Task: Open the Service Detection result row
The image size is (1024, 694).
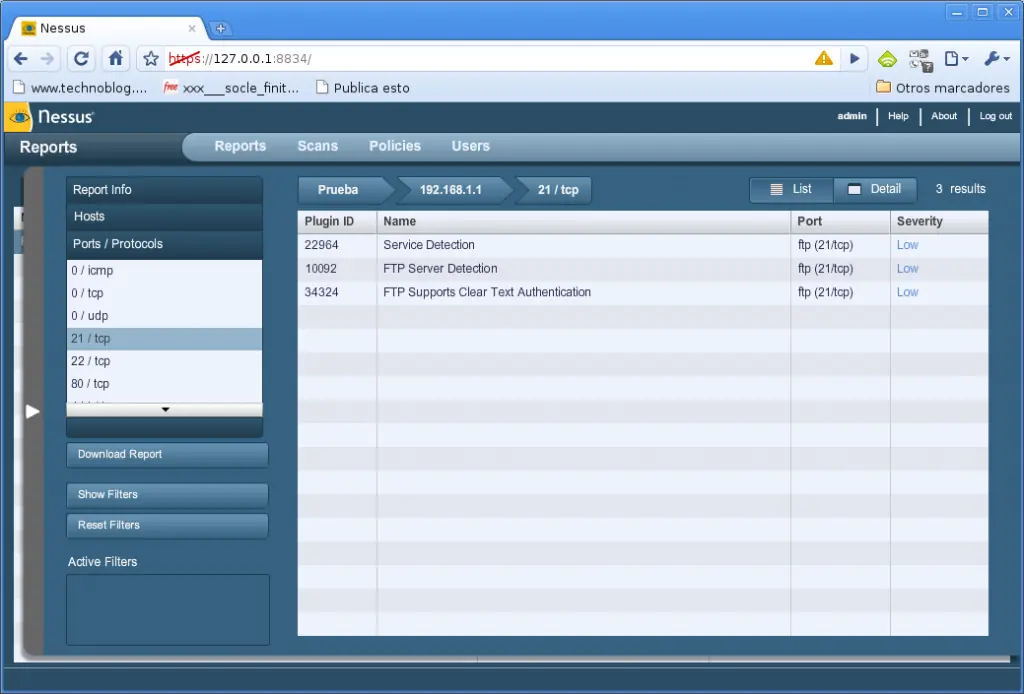Action: point(643,245)
